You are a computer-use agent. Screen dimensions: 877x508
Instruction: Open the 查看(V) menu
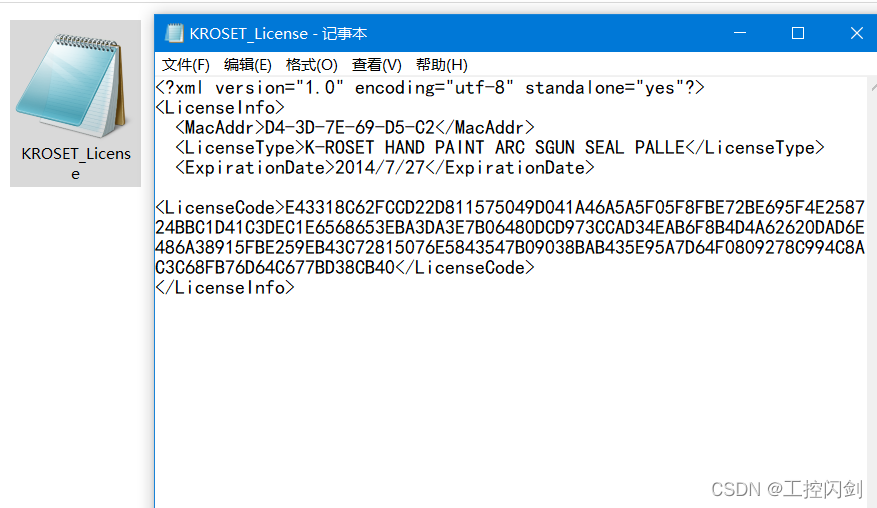click(x=376, y=65)
